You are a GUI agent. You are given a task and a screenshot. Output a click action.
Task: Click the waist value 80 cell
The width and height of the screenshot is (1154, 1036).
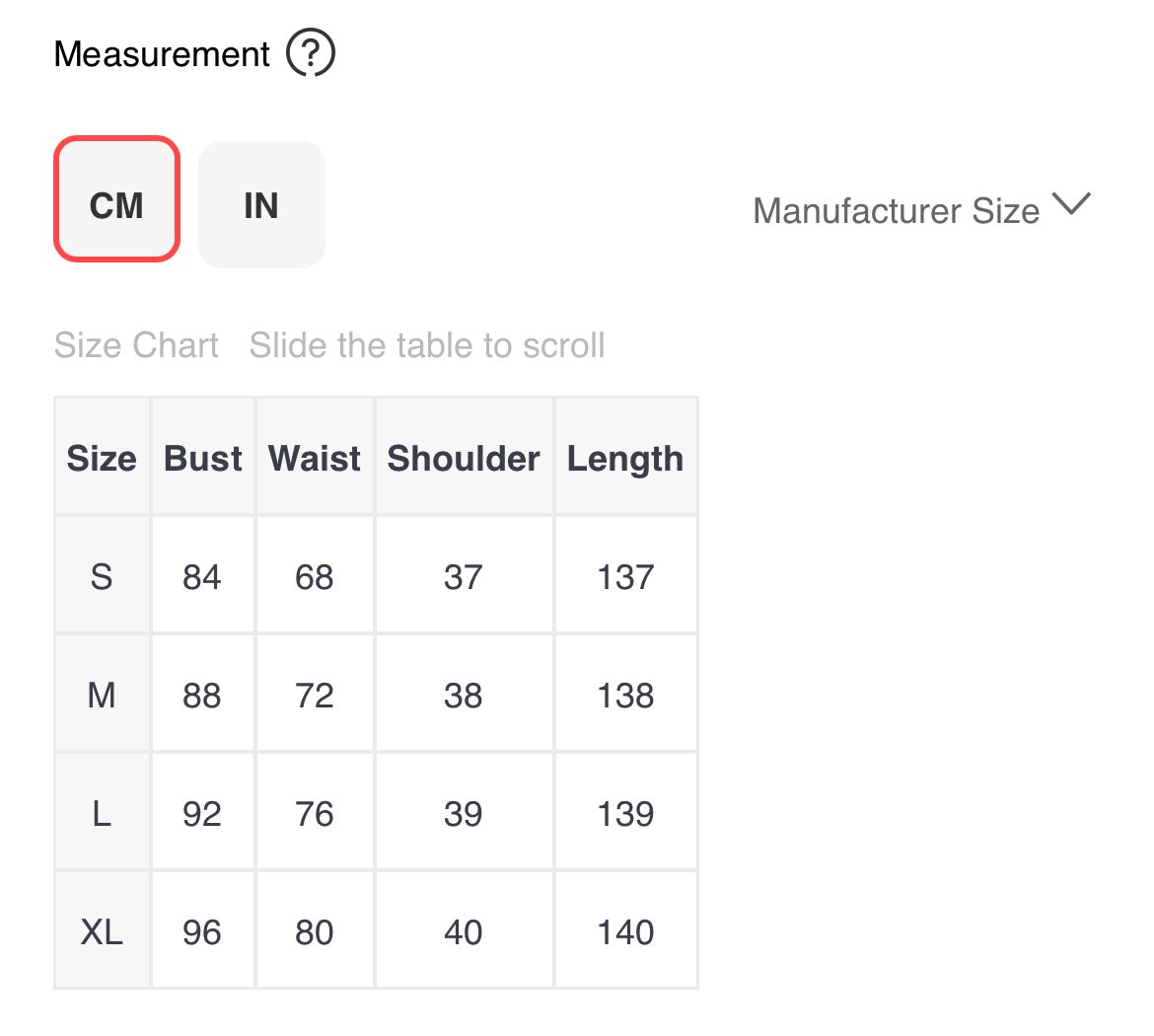(x=315, y=932)
